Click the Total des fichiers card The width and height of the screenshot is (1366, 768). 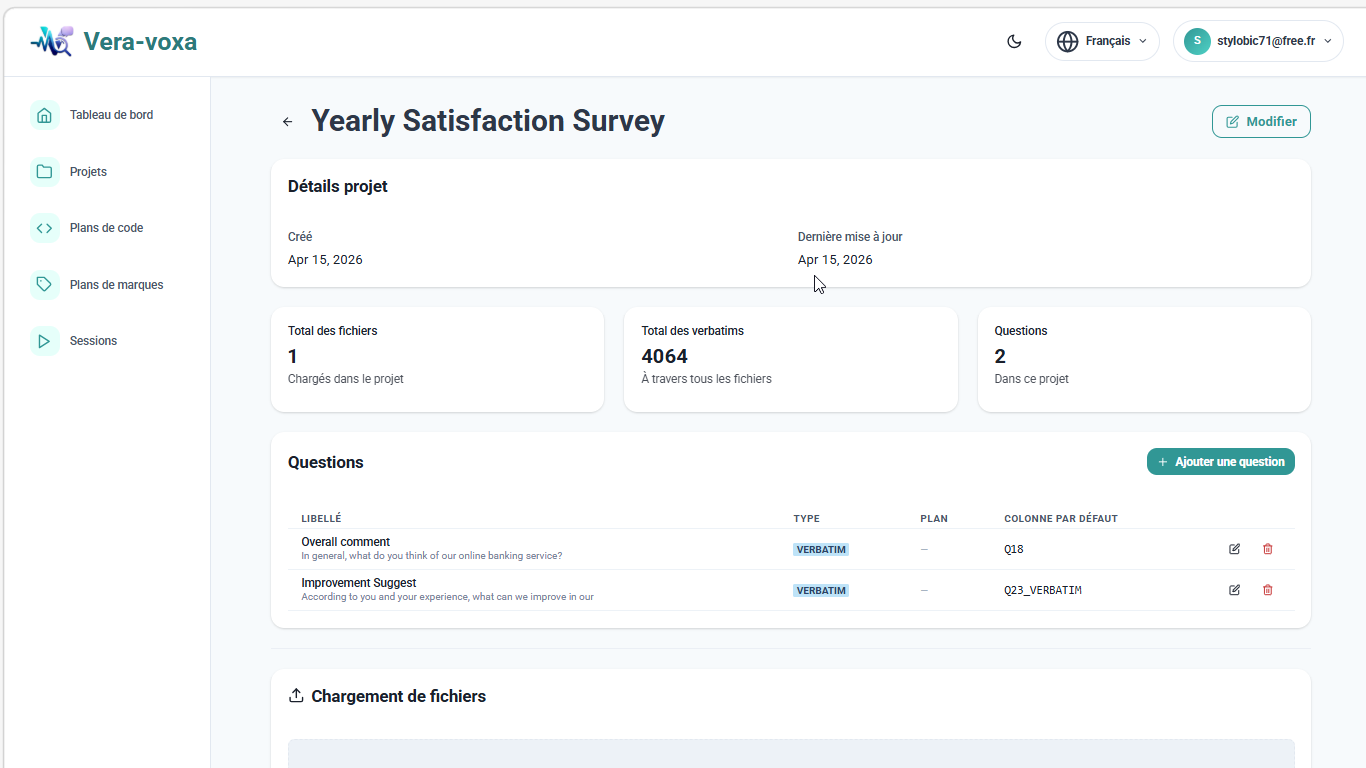pyautogui.click(x=437, y=359)
